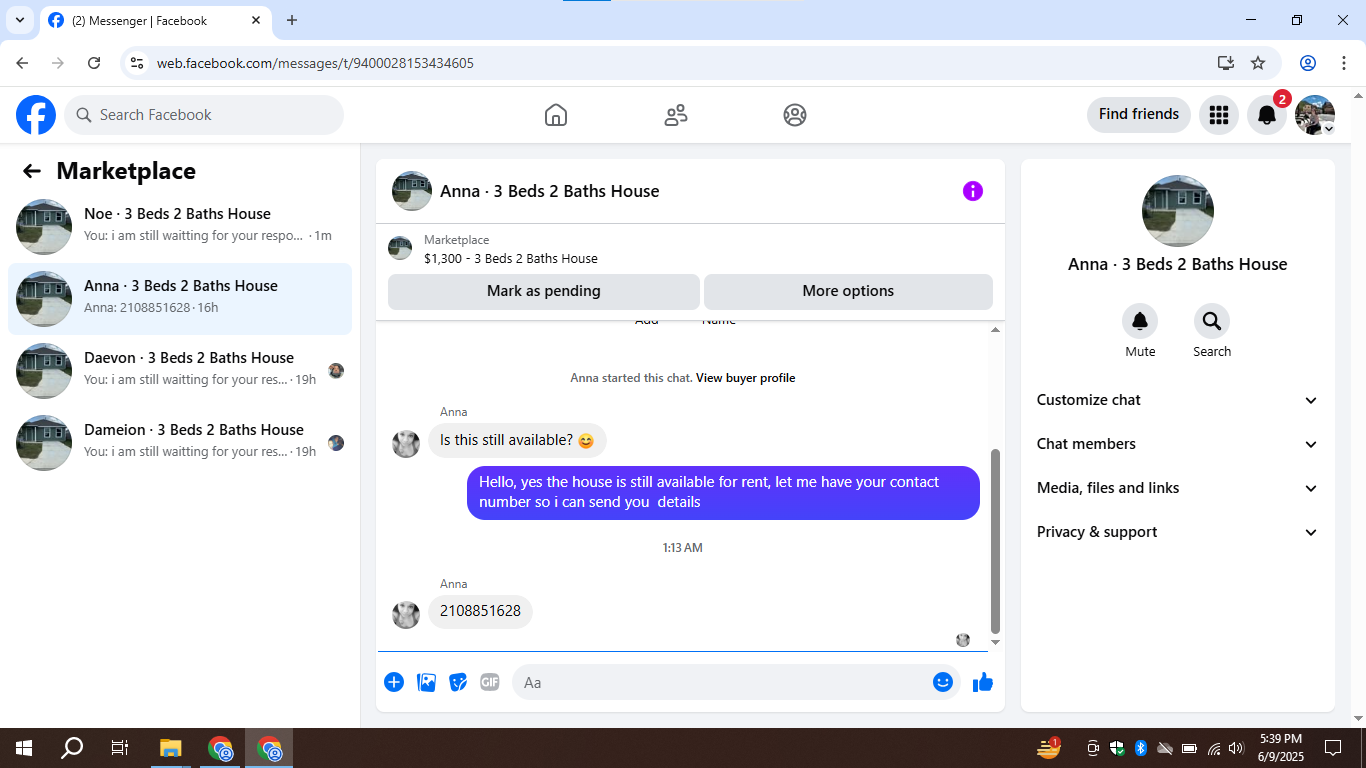Image resolution: width=1366 pixels, height=768 pixels.
Task: Click the "Is this still available?" message
Action: (x=517, y=440)
